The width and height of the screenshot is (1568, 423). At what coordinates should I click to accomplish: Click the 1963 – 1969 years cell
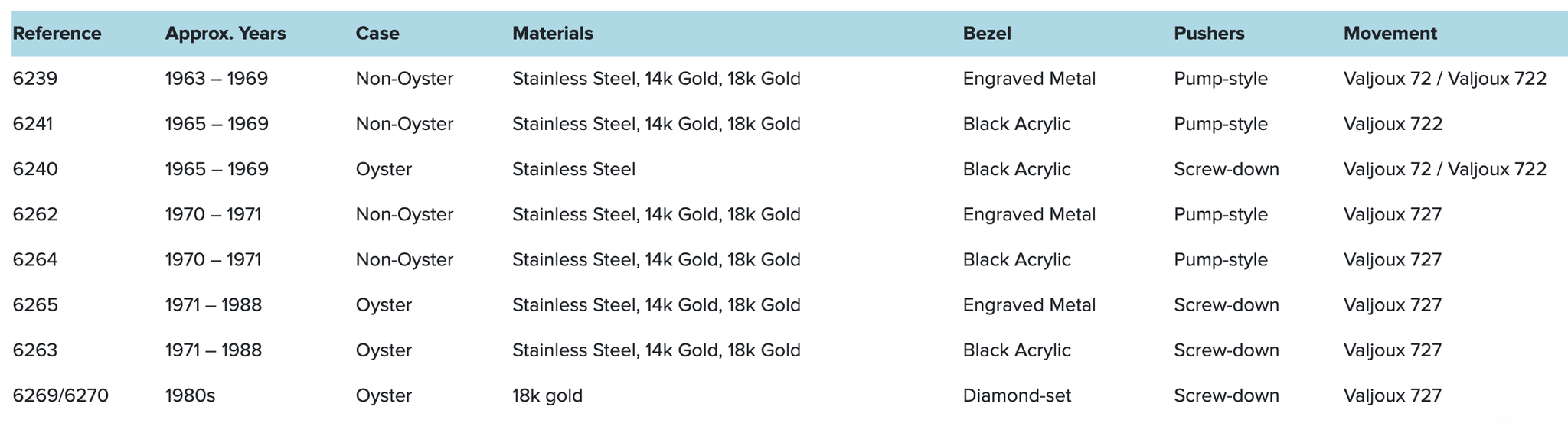pos(217,79)
